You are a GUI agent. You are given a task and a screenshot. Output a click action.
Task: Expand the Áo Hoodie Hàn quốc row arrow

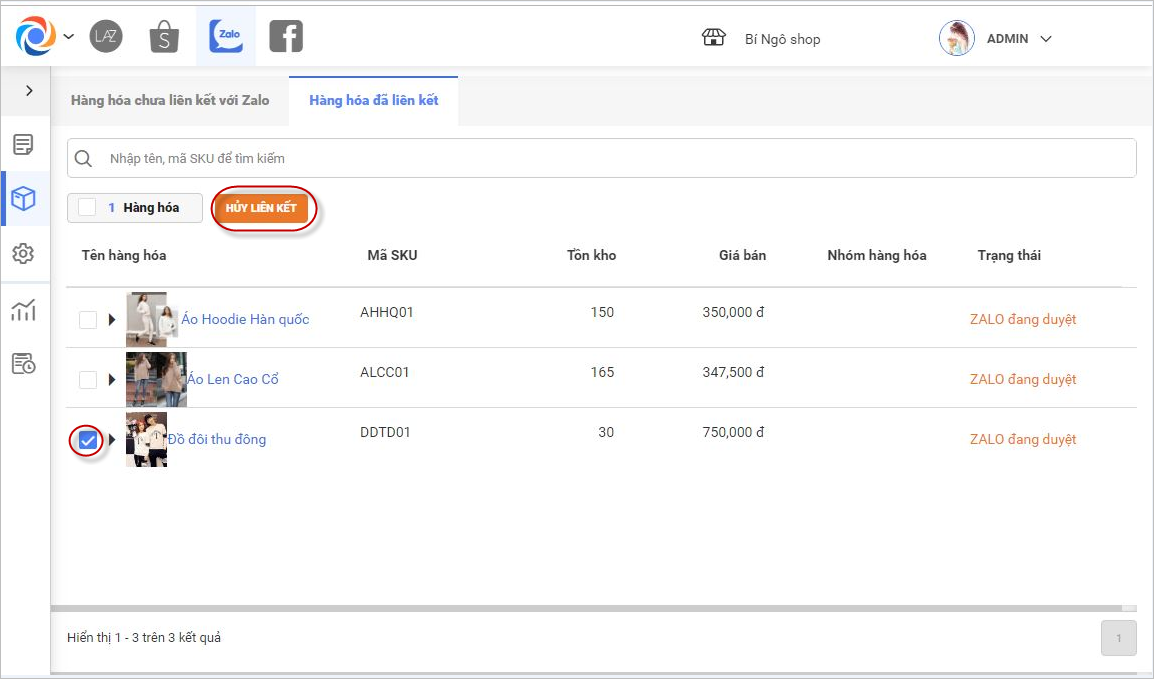112,320
